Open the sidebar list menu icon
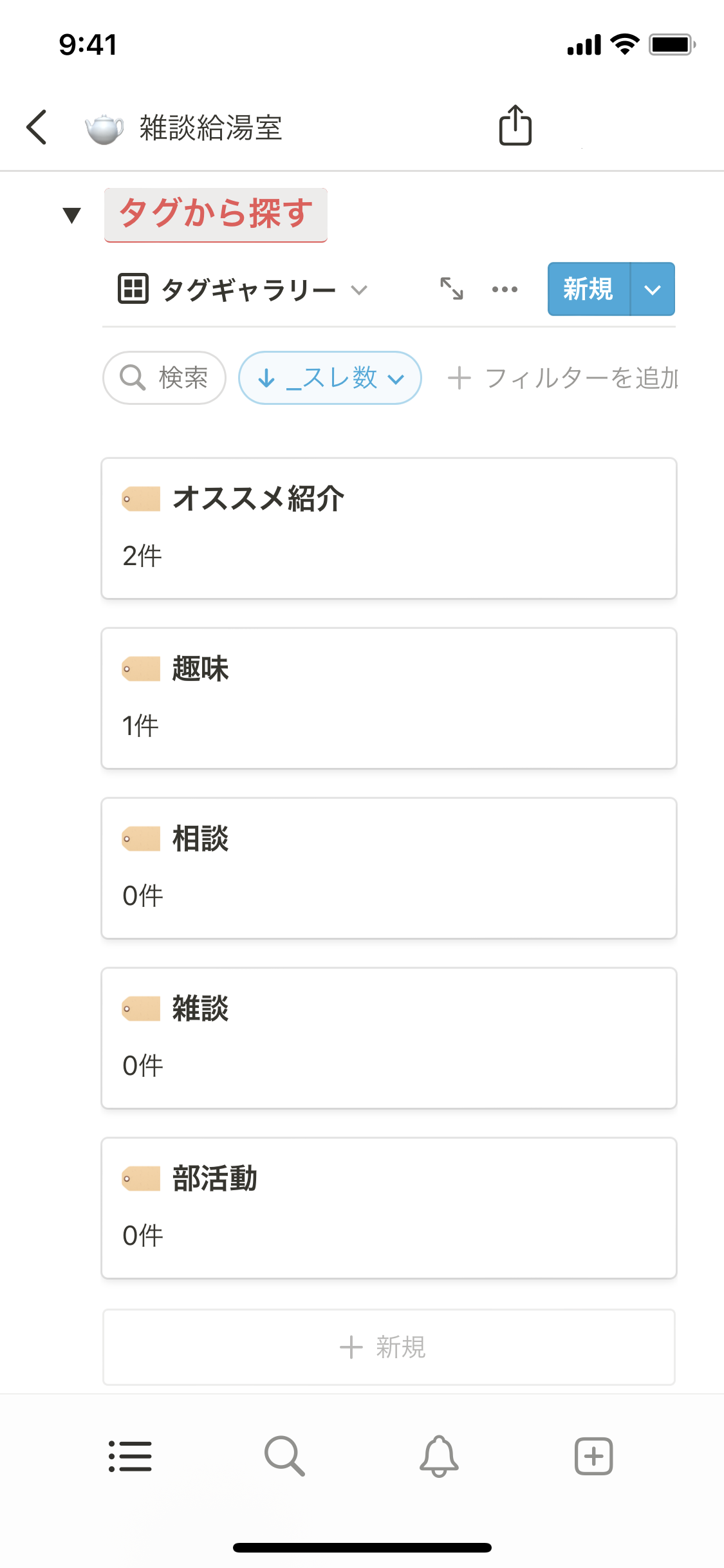This screenshot has height=1568, width=724. (x=130, y=1456)
